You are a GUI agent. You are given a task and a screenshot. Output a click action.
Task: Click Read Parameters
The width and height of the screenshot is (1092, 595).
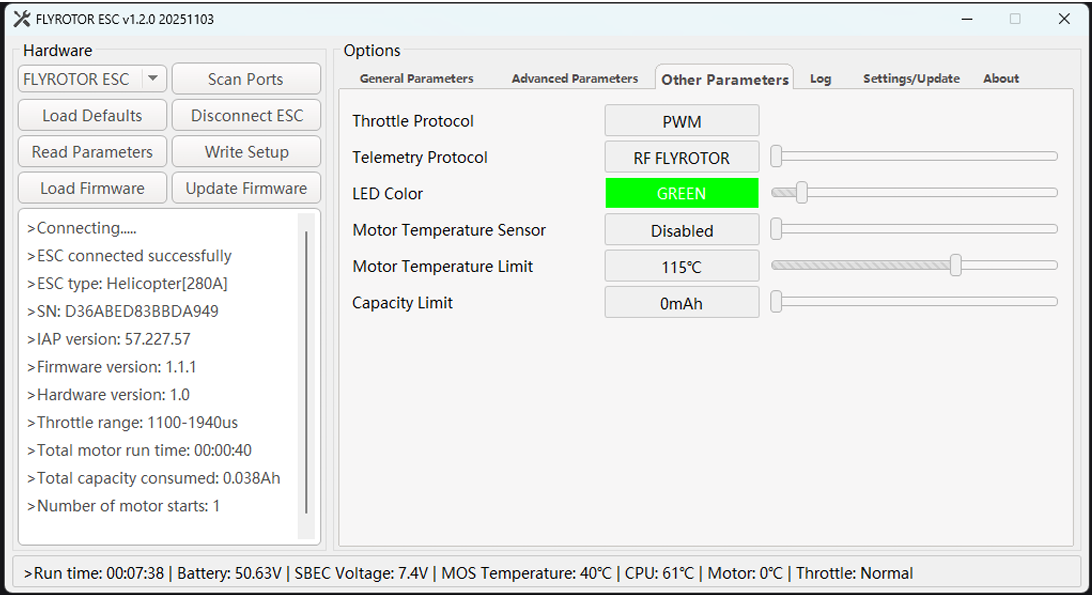(x=92, y=152)
